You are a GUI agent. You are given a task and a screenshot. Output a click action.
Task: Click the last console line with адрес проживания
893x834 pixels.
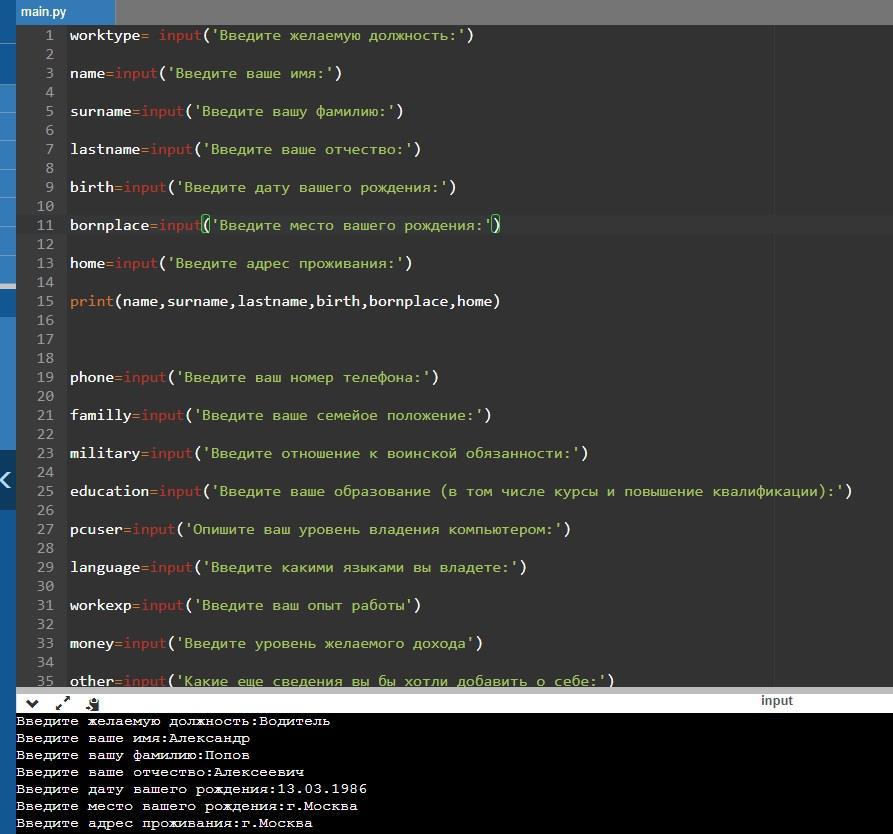[x=164, y=823]
